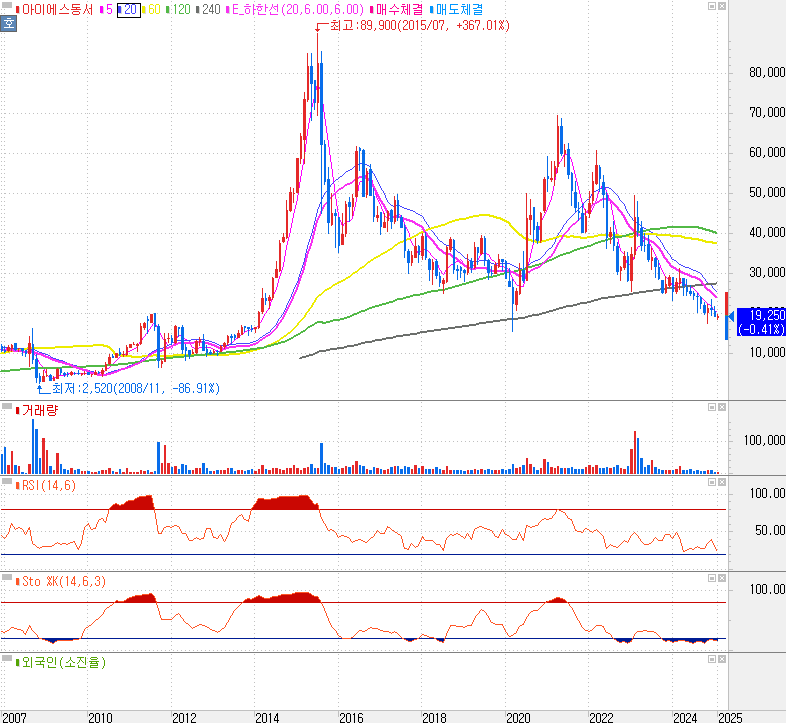The width and height of the screenshot is (786, 723).
Task: Click the current price tag 19,250
Action: [x=761, y=322]
